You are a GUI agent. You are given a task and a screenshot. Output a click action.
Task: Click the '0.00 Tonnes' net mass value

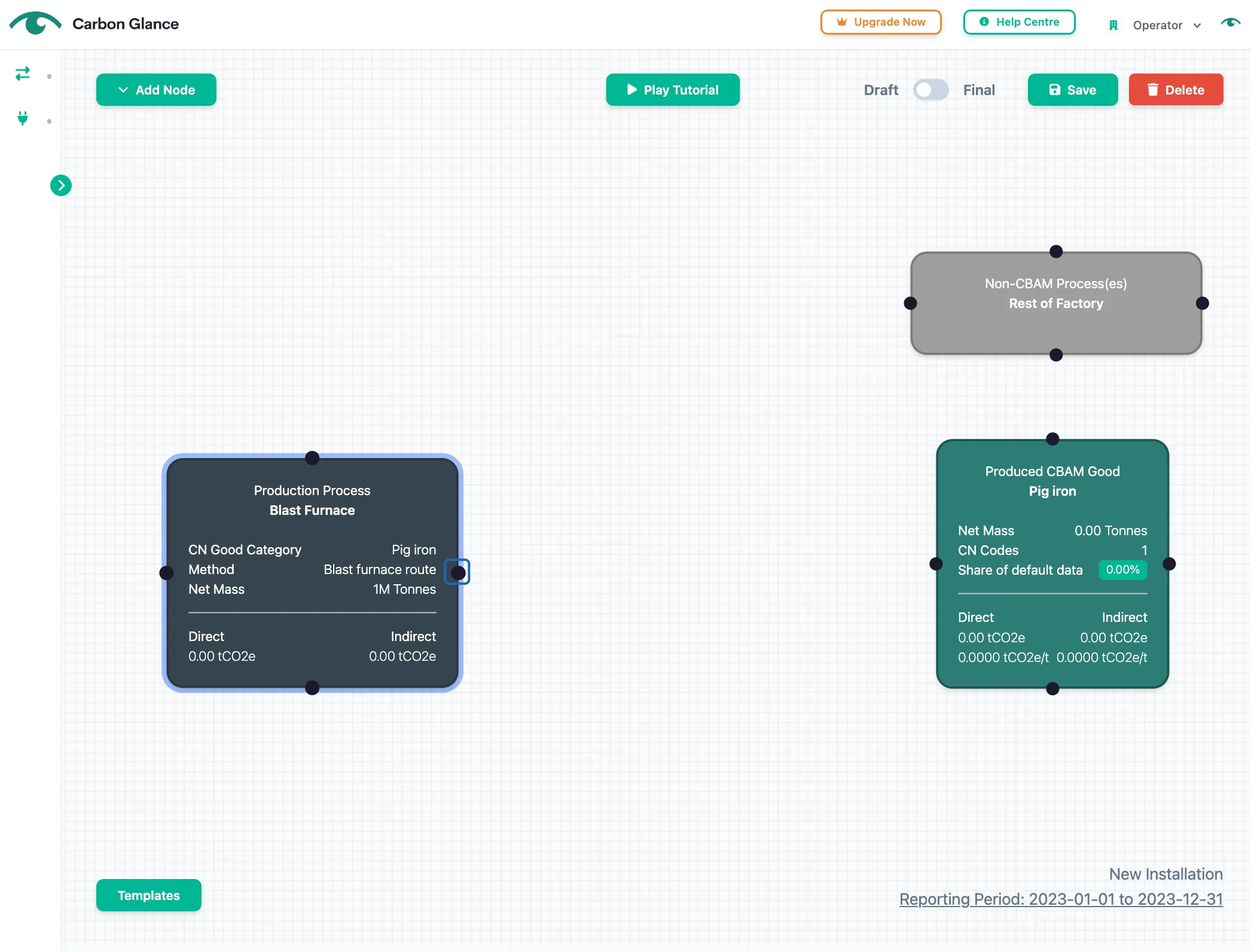pos(1110,530)
